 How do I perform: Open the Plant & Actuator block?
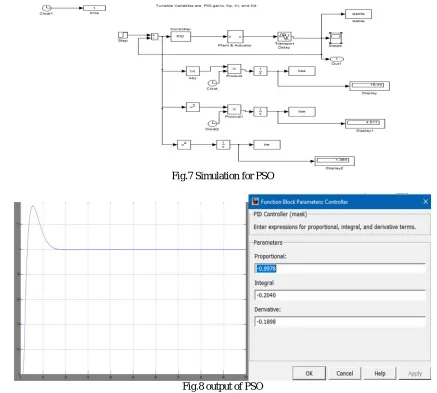tap(235, 37)
